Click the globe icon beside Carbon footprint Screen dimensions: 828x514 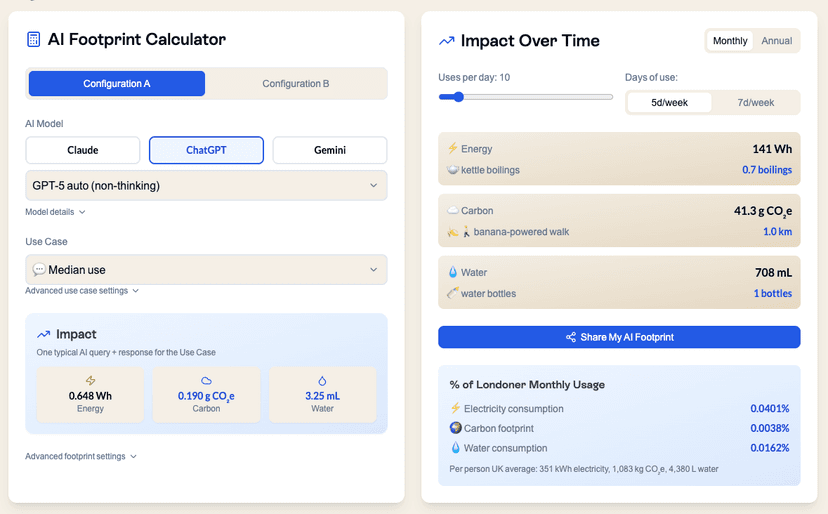pos(455,428)
